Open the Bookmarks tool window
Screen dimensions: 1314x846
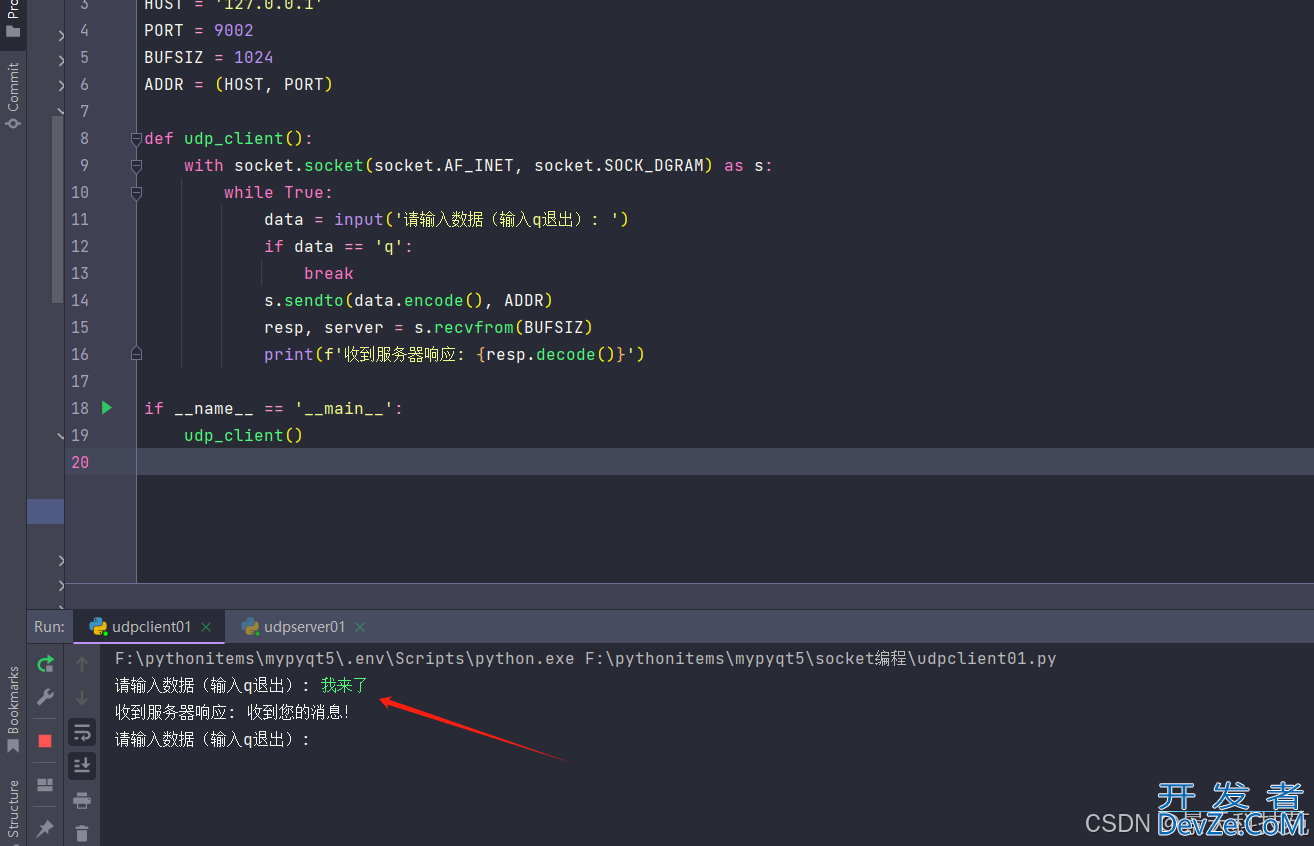click(13, 710)
